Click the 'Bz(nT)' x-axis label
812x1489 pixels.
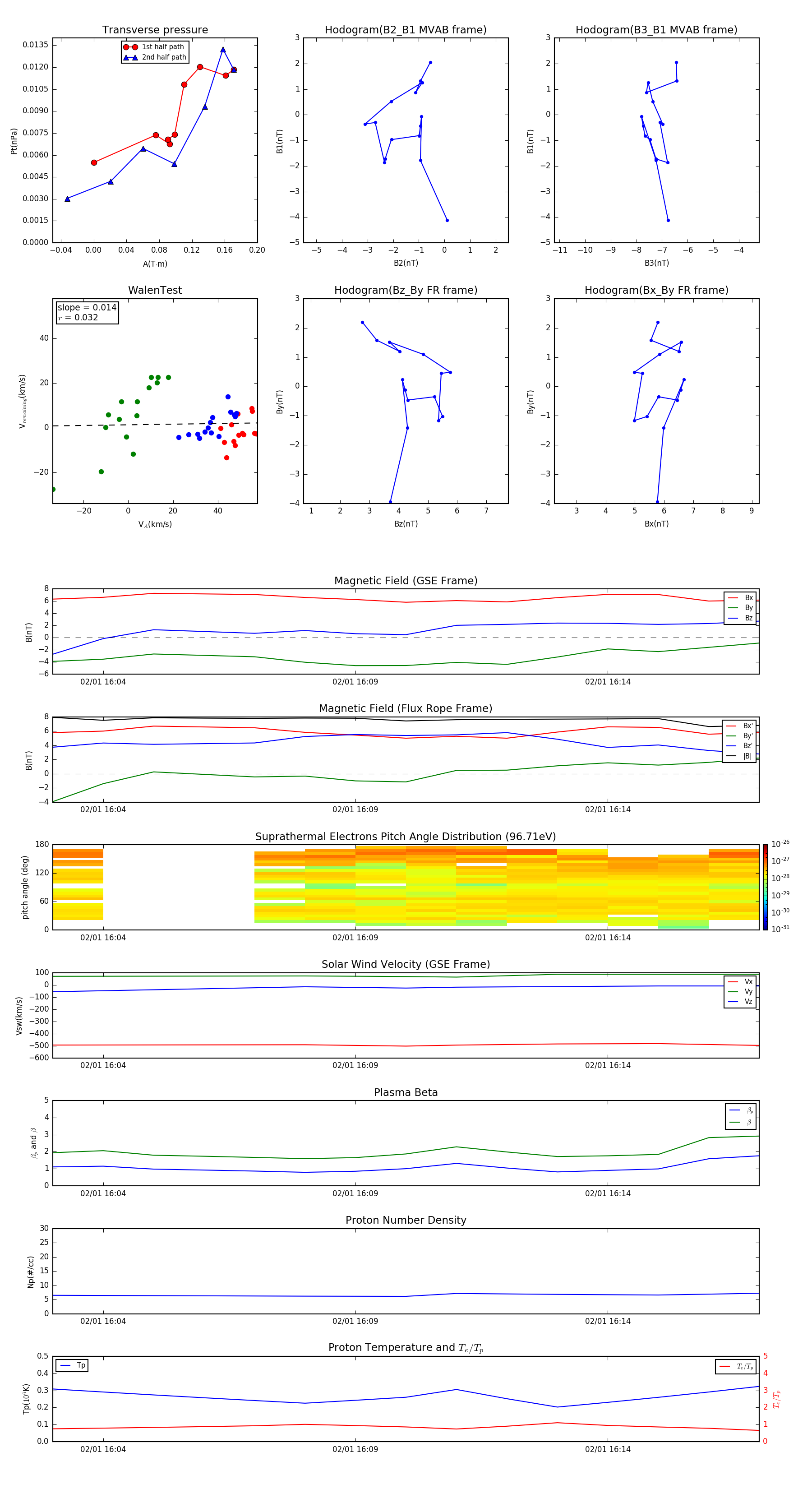click(406, 524)
